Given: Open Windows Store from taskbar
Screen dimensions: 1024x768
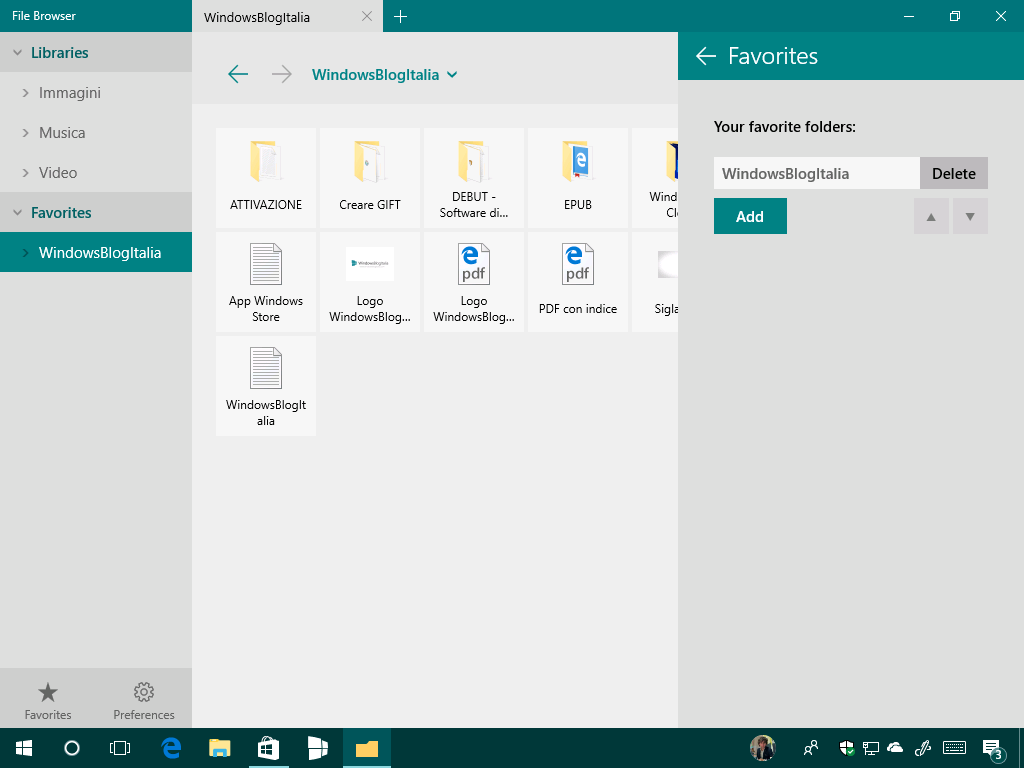Looking at the screenshot, I should point(268,748).
